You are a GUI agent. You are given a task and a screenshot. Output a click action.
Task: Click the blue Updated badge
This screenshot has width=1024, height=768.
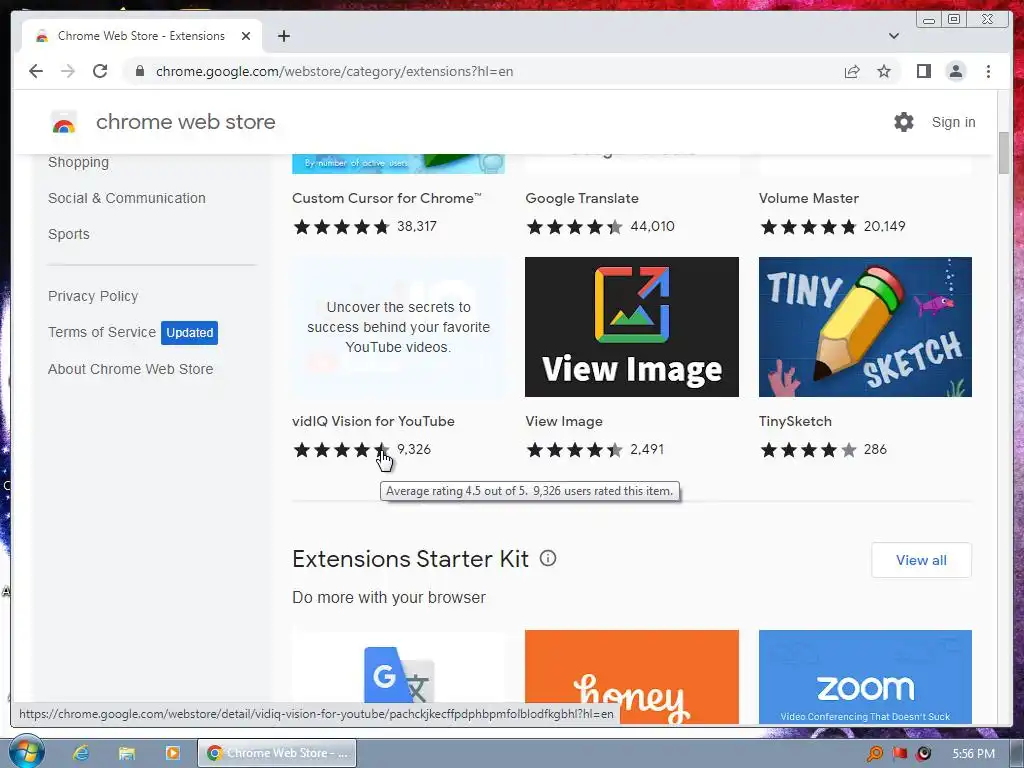click(x=189, y=332)
